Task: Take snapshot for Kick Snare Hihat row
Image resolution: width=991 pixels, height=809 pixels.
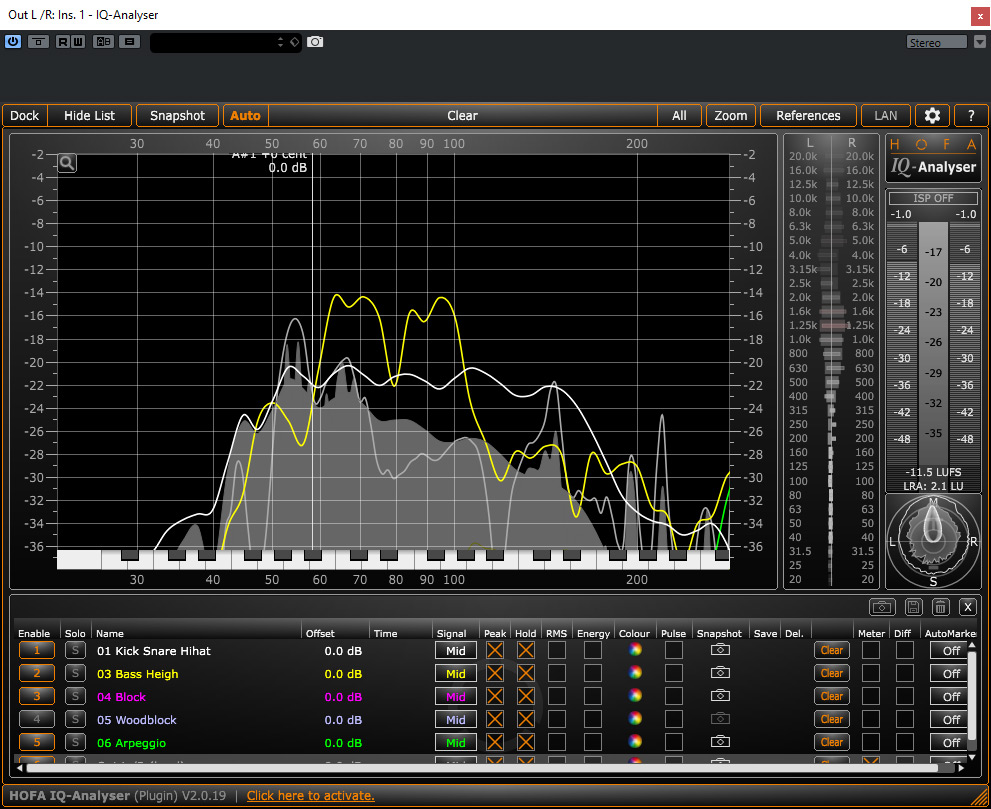Action: coord(720,650)
